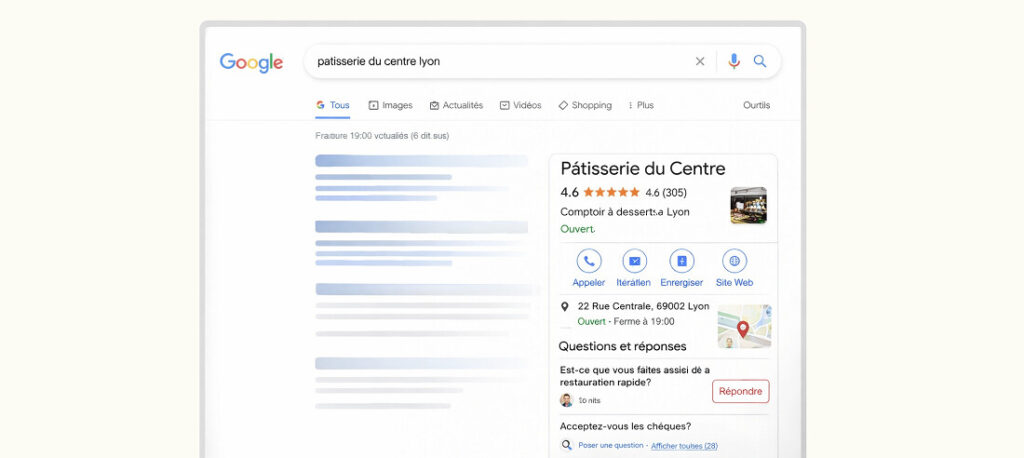Image resolution: width=1024 pixels, height=458 pixels.
Task: Click the orange star rating
Action: (x=611, y=192)
